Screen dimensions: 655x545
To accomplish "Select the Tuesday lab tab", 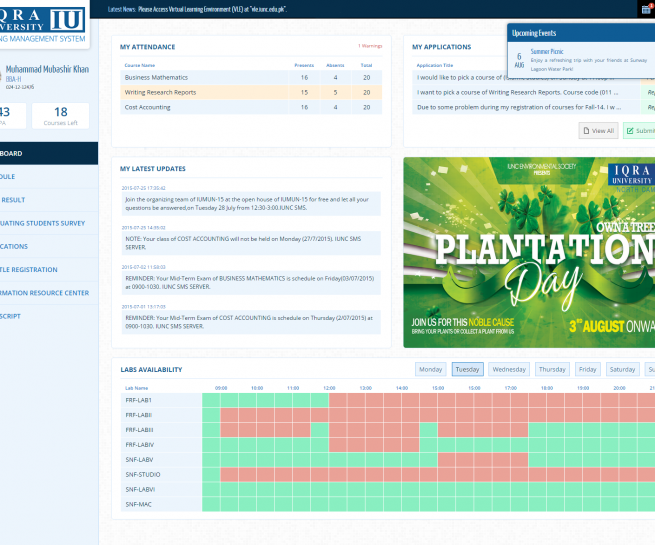I will coord(467,369).
